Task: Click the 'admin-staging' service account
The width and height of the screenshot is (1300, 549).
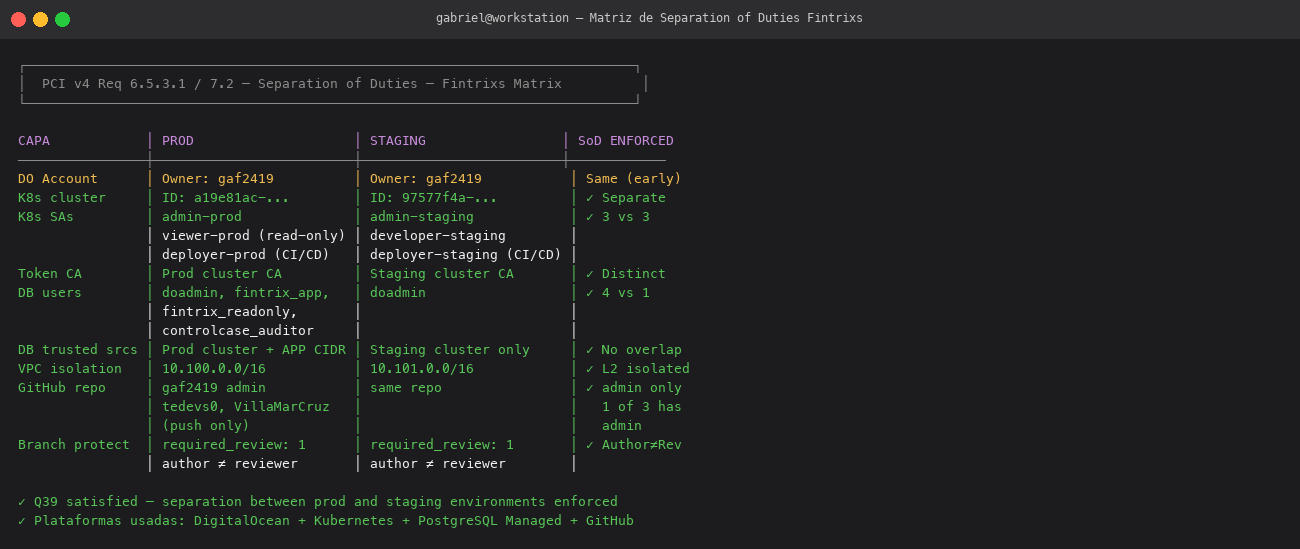Action: click(422, 217)
